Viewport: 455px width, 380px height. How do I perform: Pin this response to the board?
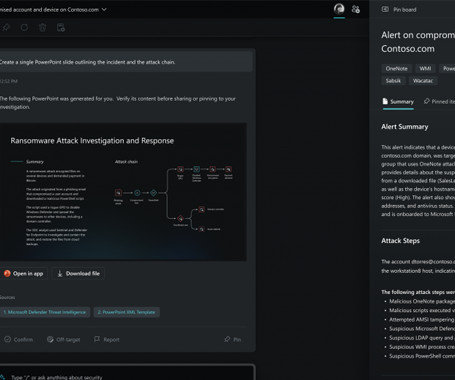click(x=233, y=339)
